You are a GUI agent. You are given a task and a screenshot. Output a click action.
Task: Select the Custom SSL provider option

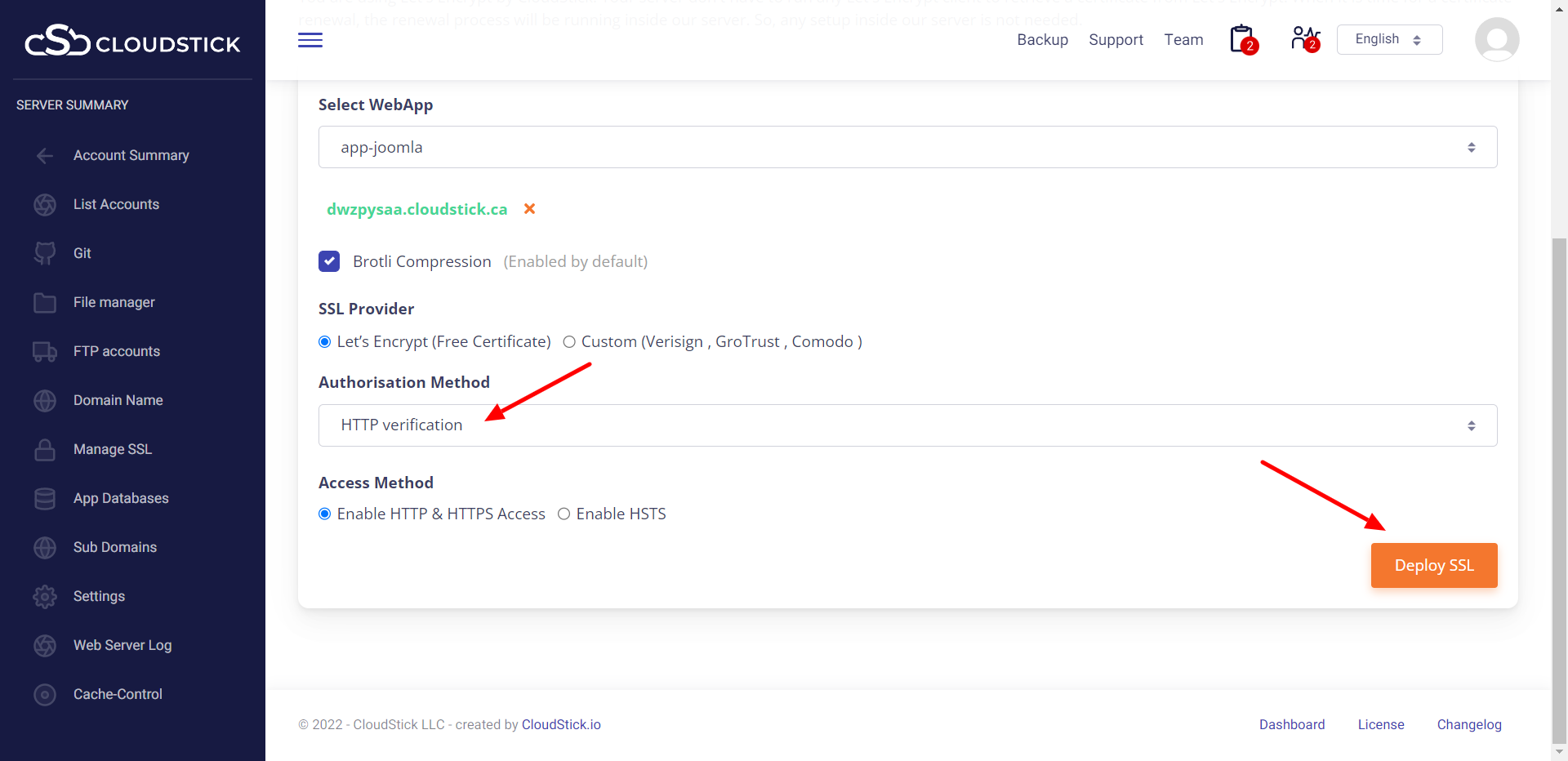click(x=569, y=342)
